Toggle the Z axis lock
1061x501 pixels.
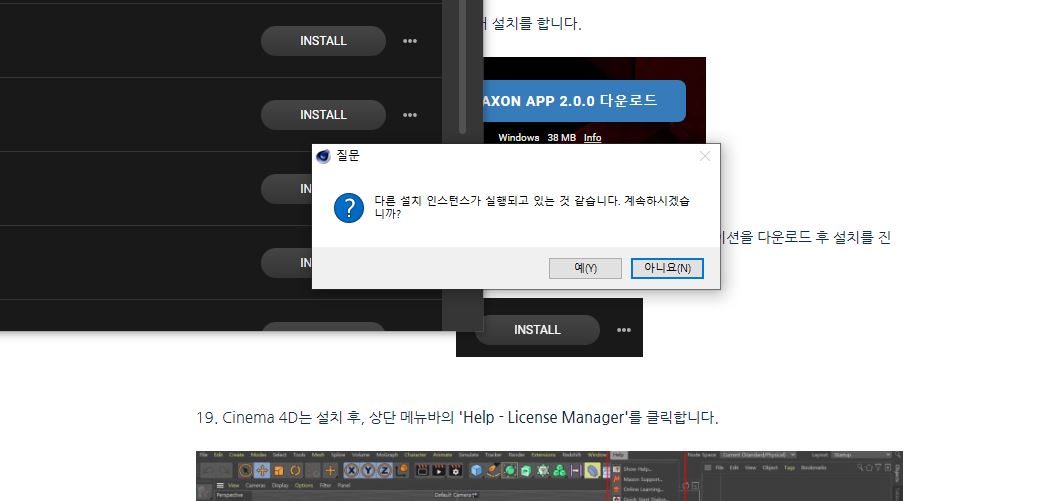384,470
